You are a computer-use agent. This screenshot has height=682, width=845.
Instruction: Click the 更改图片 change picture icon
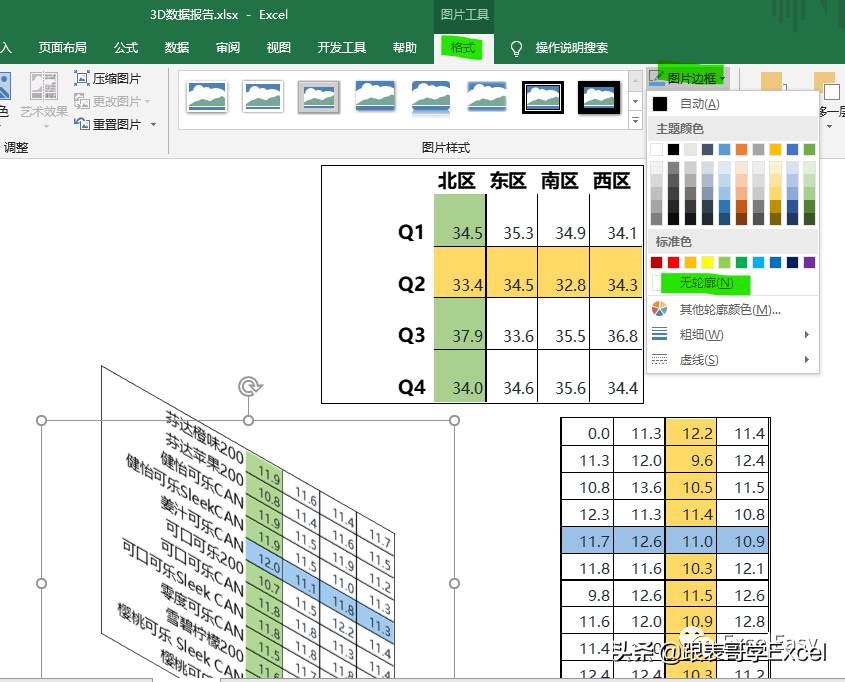pyautogui.click(x=81, y=101)
